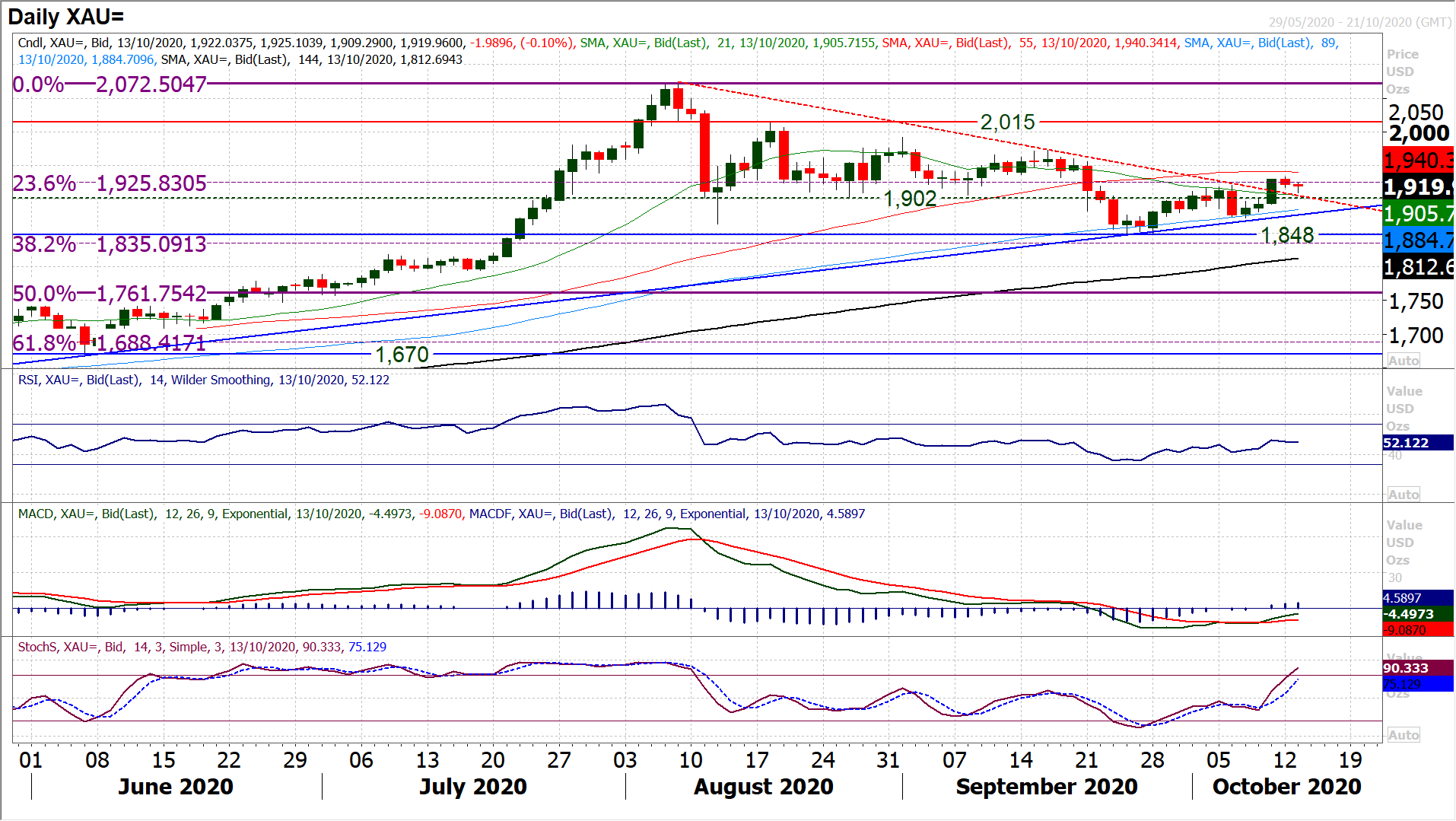Viewport: 1456px width, 821px height.
Task: Click the 12 date tick in October
Action: pyautogui.click(x=1285, y=760)
